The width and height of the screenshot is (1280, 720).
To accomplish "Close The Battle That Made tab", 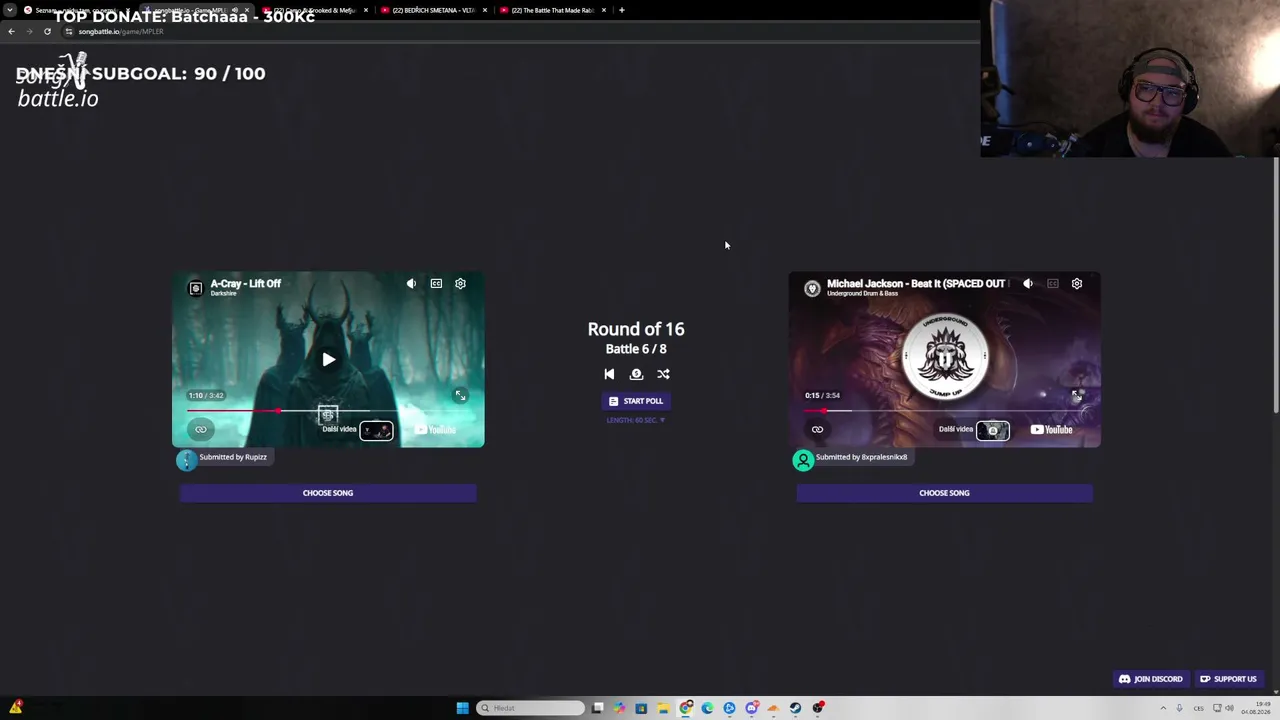I will (604, 10).
